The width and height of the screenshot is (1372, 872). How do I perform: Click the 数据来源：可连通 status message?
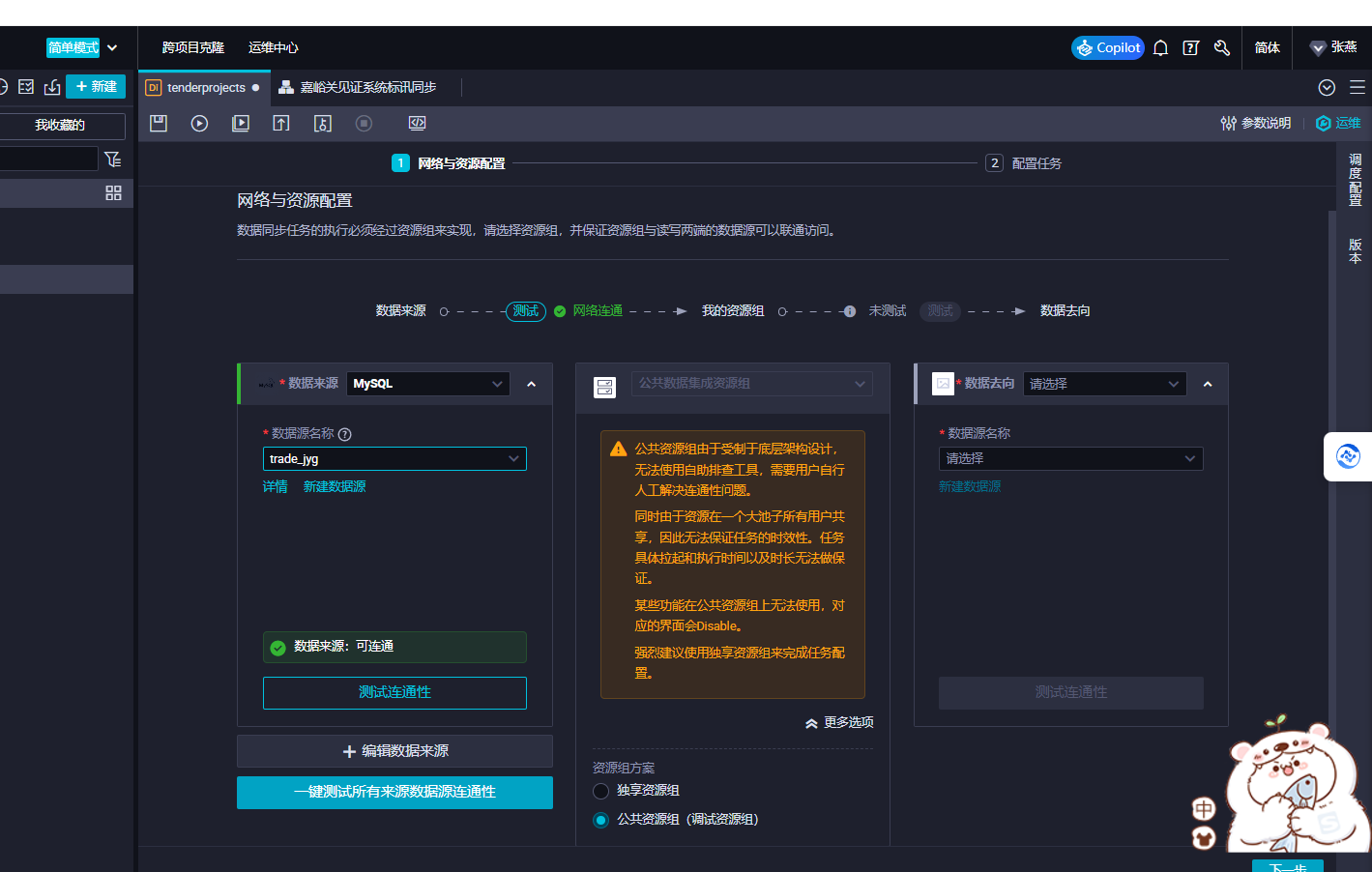point(394,647)
